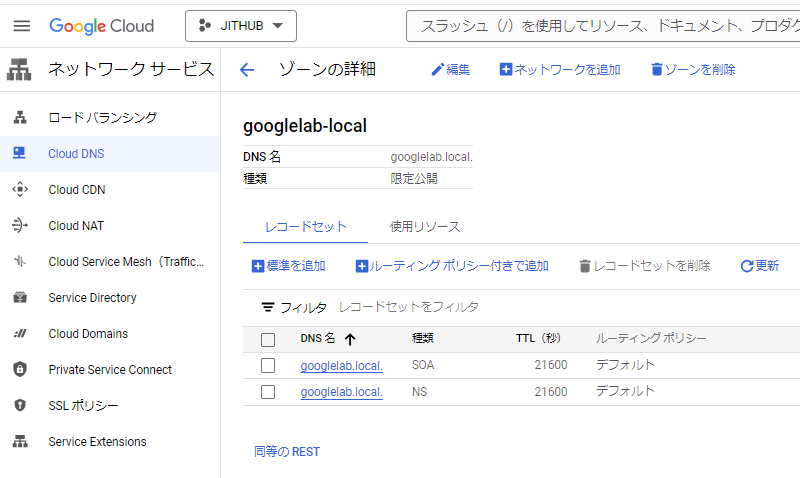Click the Service Directory sidebar icon
This screenshot has width=800, height=478.
point(19,298)
